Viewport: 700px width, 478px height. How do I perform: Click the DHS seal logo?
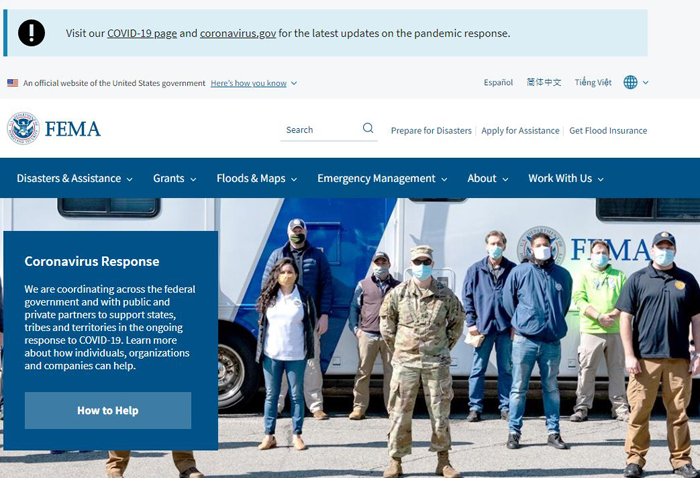click(23, 128)
